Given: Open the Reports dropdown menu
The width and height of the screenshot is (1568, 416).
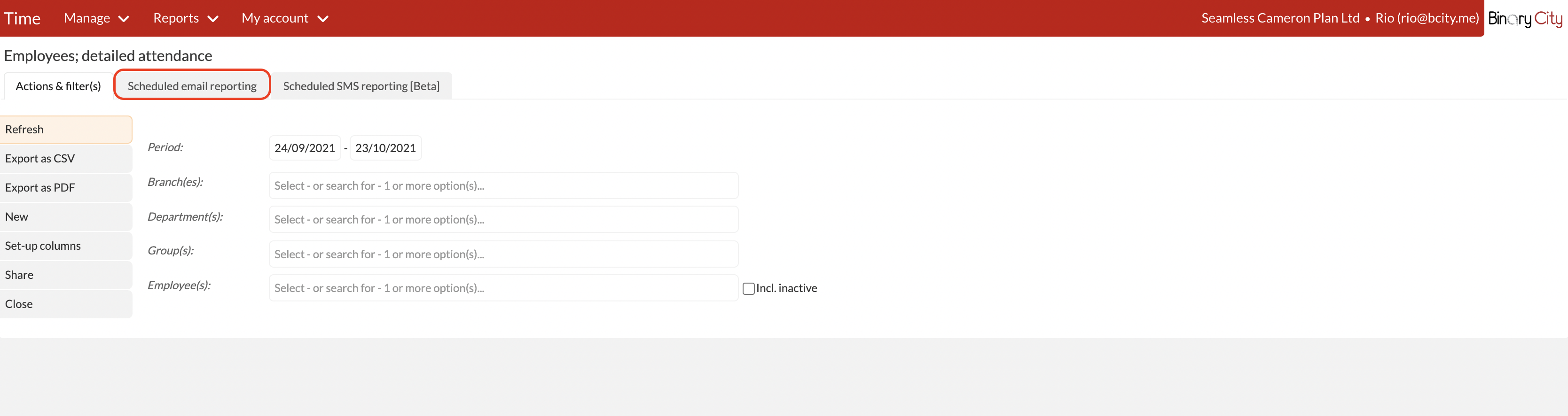Looking at the screenshot, I should pos(186,18).
